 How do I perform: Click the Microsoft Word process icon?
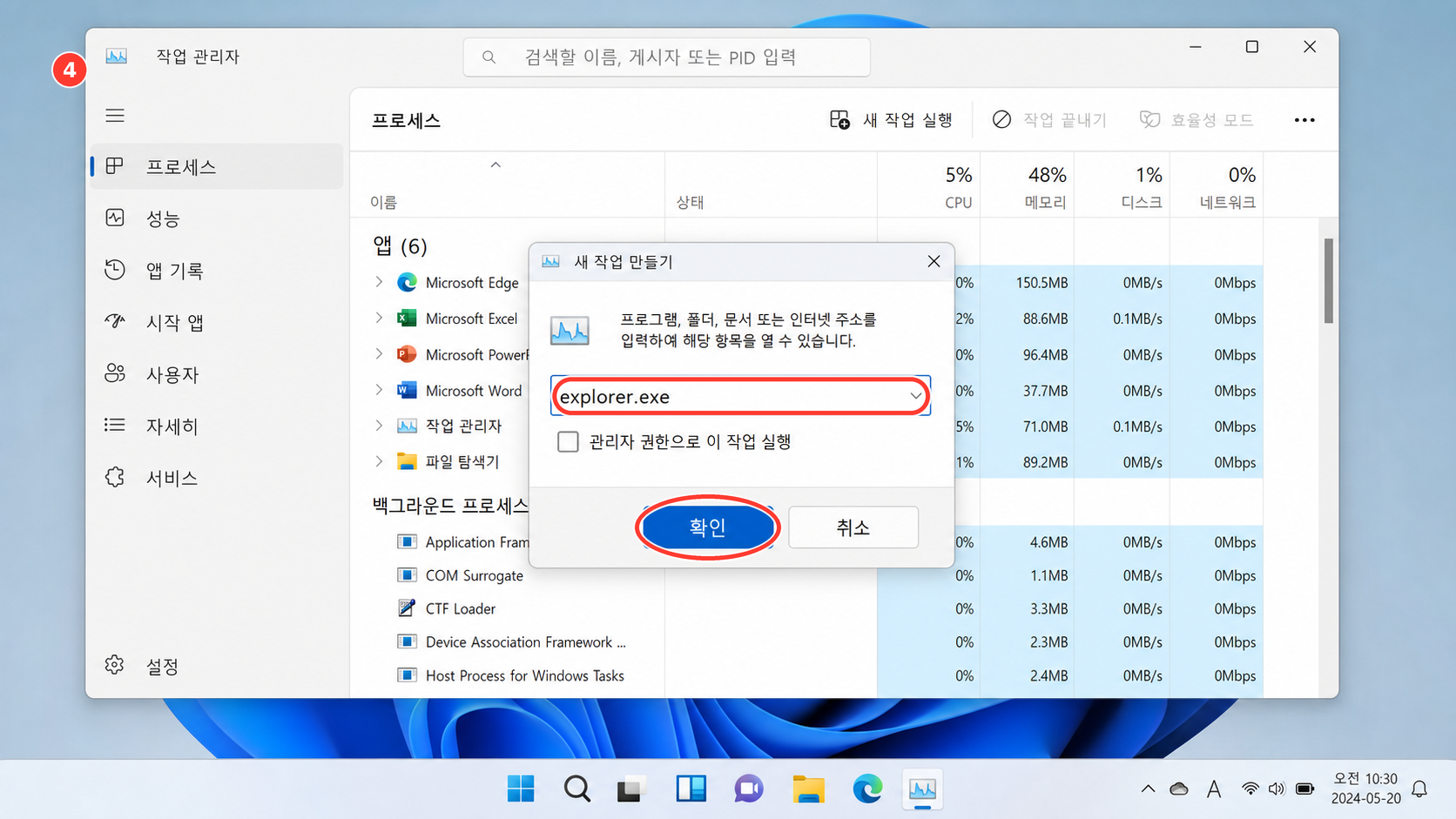pyautogui.click(x=407, y=390)
